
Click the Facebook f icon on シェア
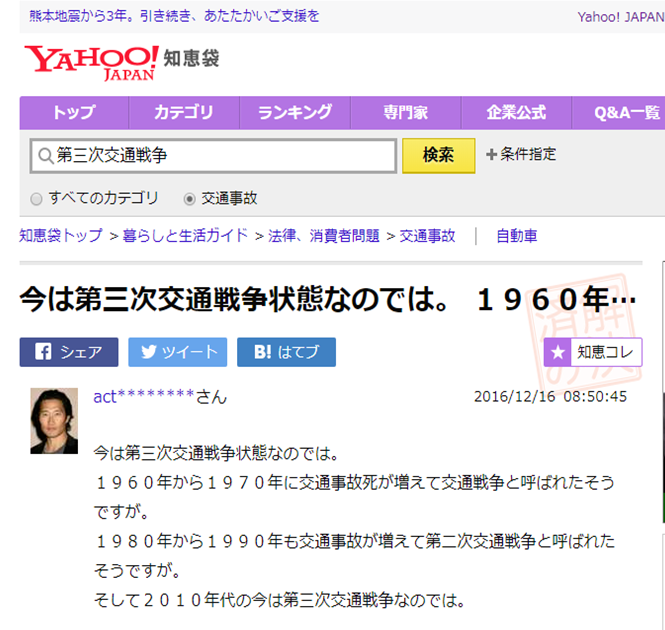click(43, 352)
